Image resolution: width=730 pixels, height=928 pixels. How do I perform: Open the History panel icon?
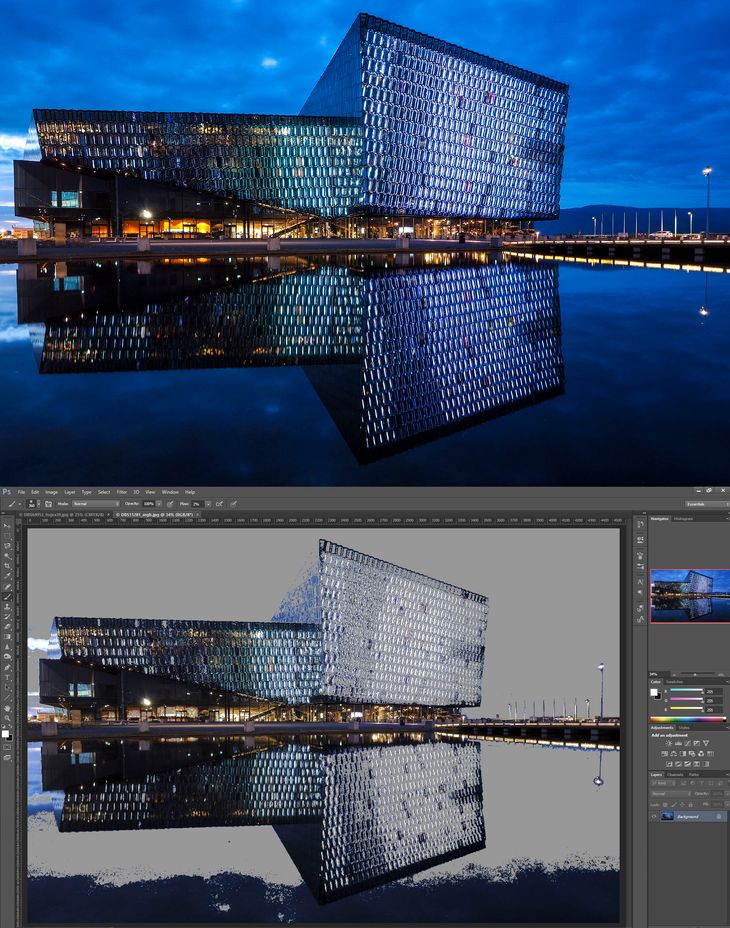tap(641, 524)
